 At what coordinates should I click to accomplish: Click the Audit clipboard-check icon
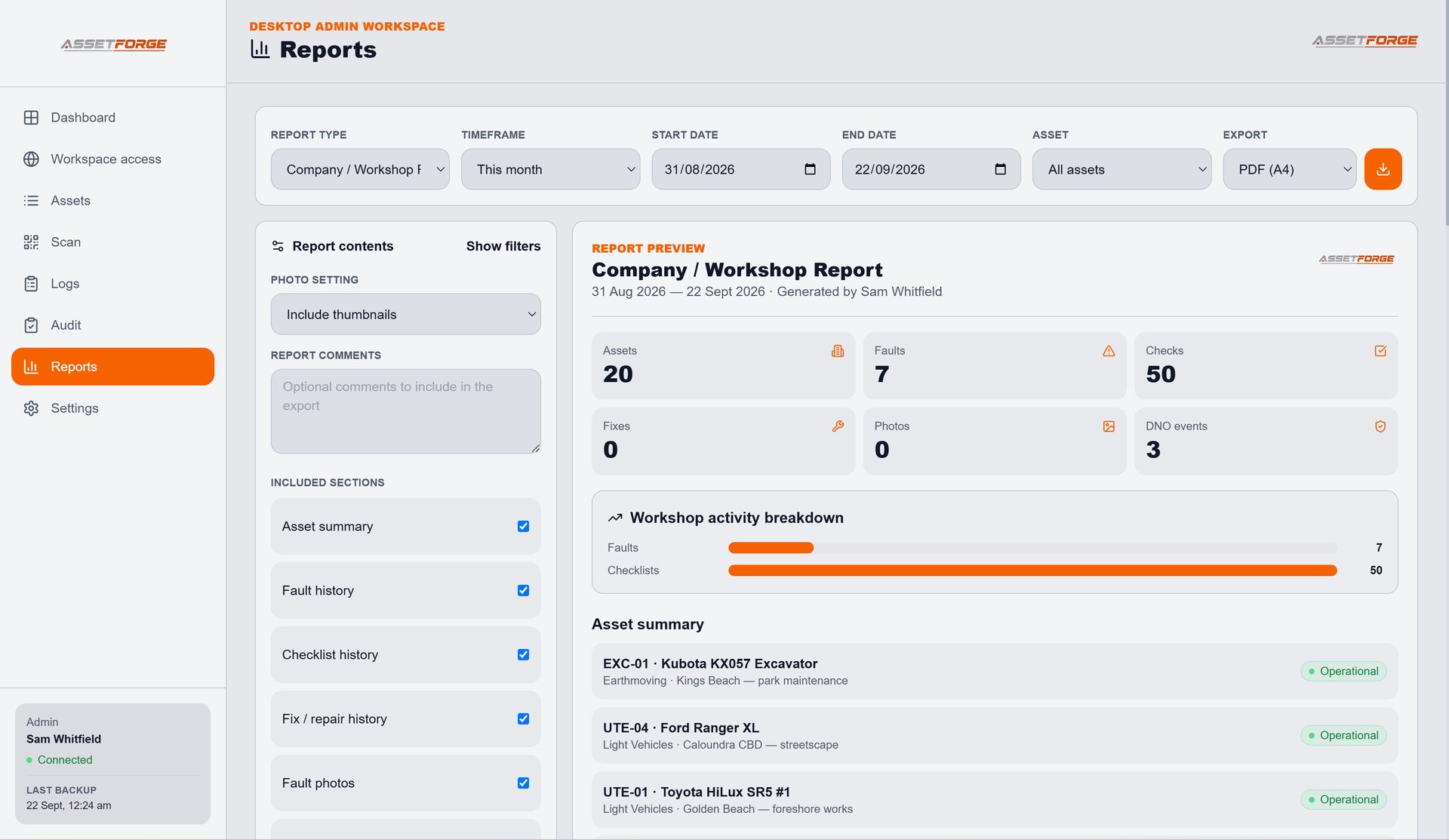[31, 325]
